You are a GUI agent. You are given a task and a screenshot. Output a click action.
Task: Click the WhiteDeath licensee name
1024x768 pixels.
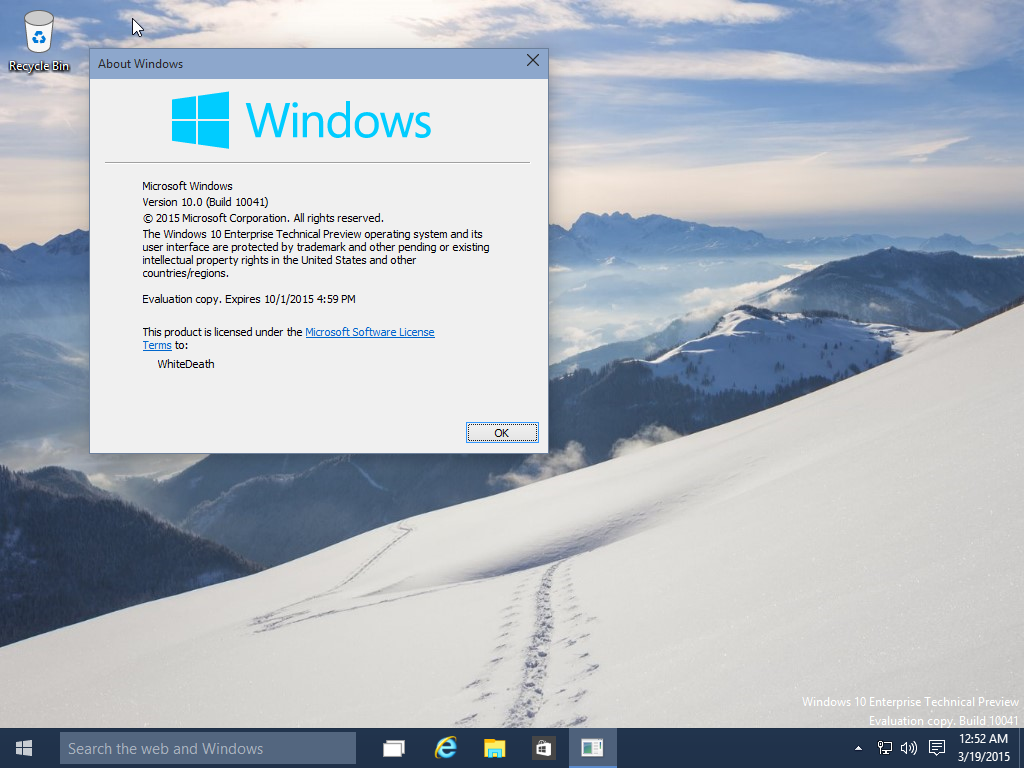coord(185,364)
